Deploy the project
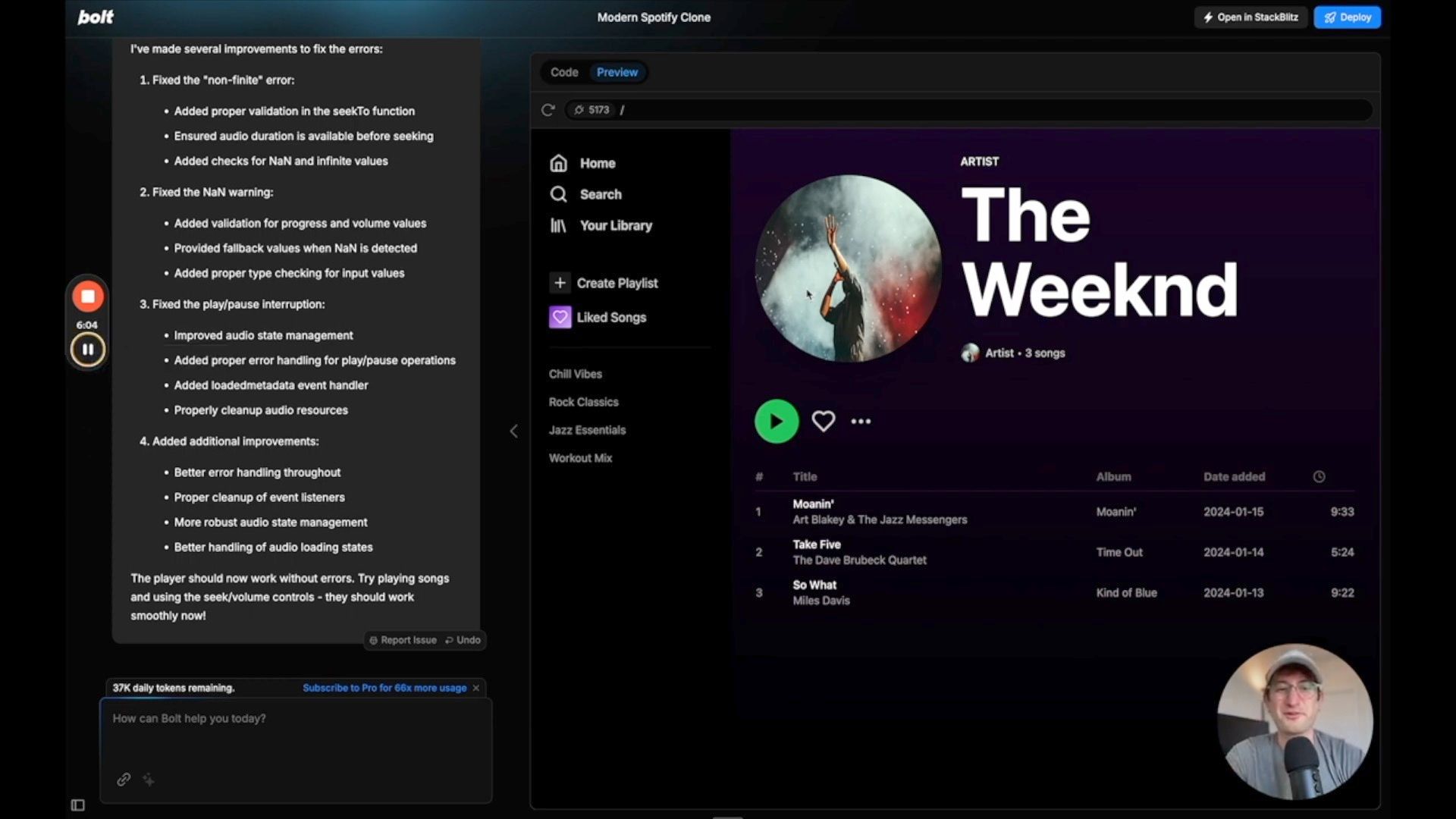 pyautogui.click(x=1348, y=17)
